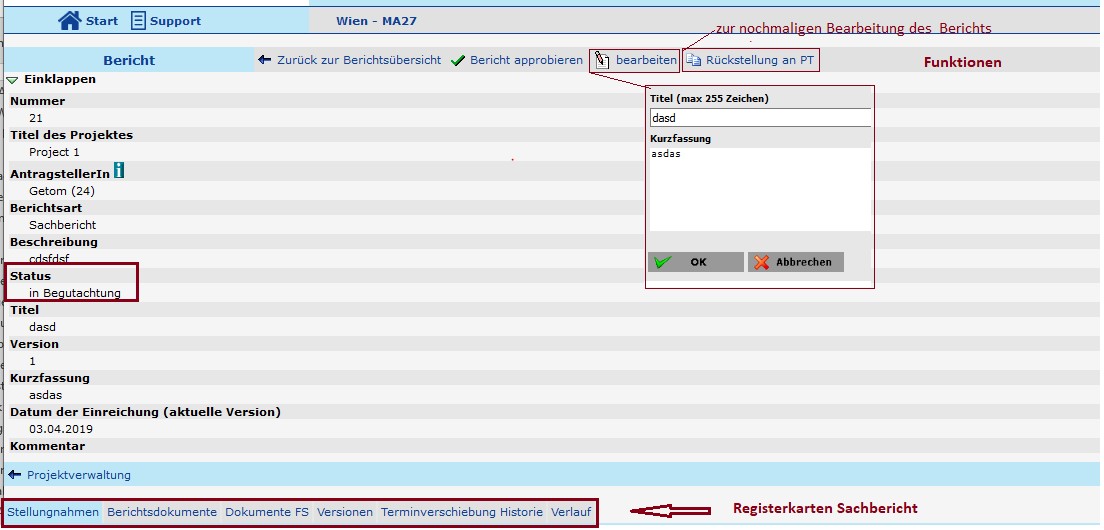Confirm the edit with the OK button

[x=696, y=262]
